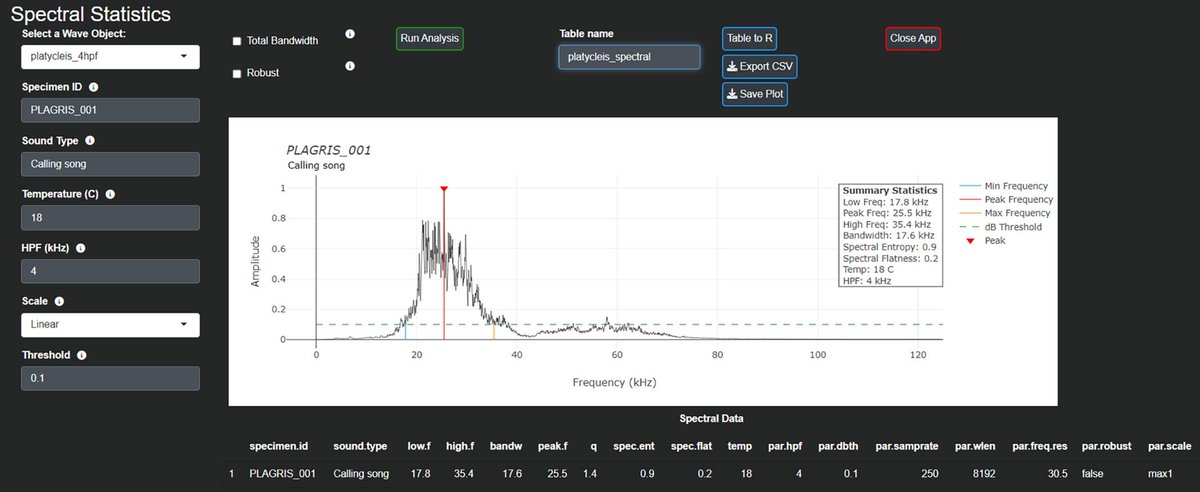Image resolution: width=1200 pixels, height=492 pixels.
Task: Open the Scale dropdown set to Linear
Action: click(110, 325)
